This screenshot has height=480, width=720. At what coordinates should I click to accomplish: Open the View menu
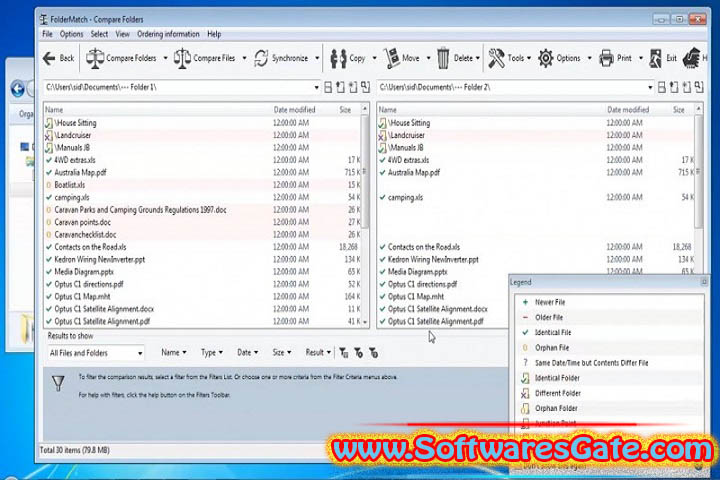(123, 34)
